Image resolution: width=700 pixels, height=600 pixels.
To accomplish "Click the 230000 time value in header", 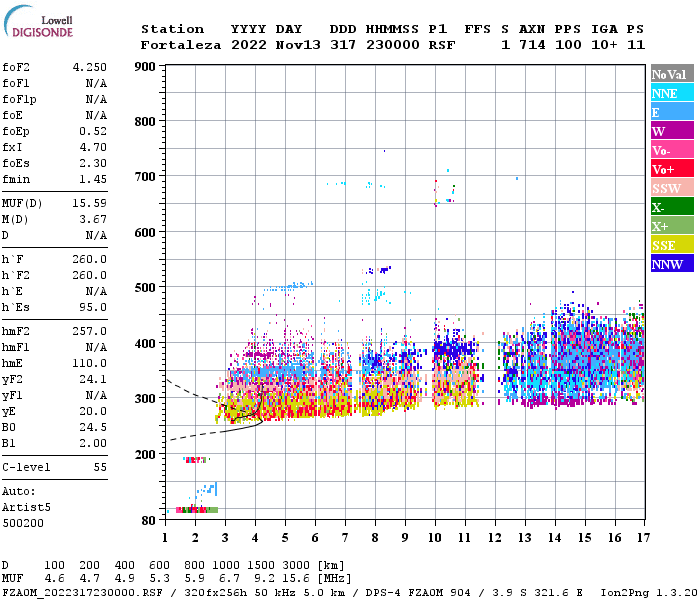I will click(393, 45).
